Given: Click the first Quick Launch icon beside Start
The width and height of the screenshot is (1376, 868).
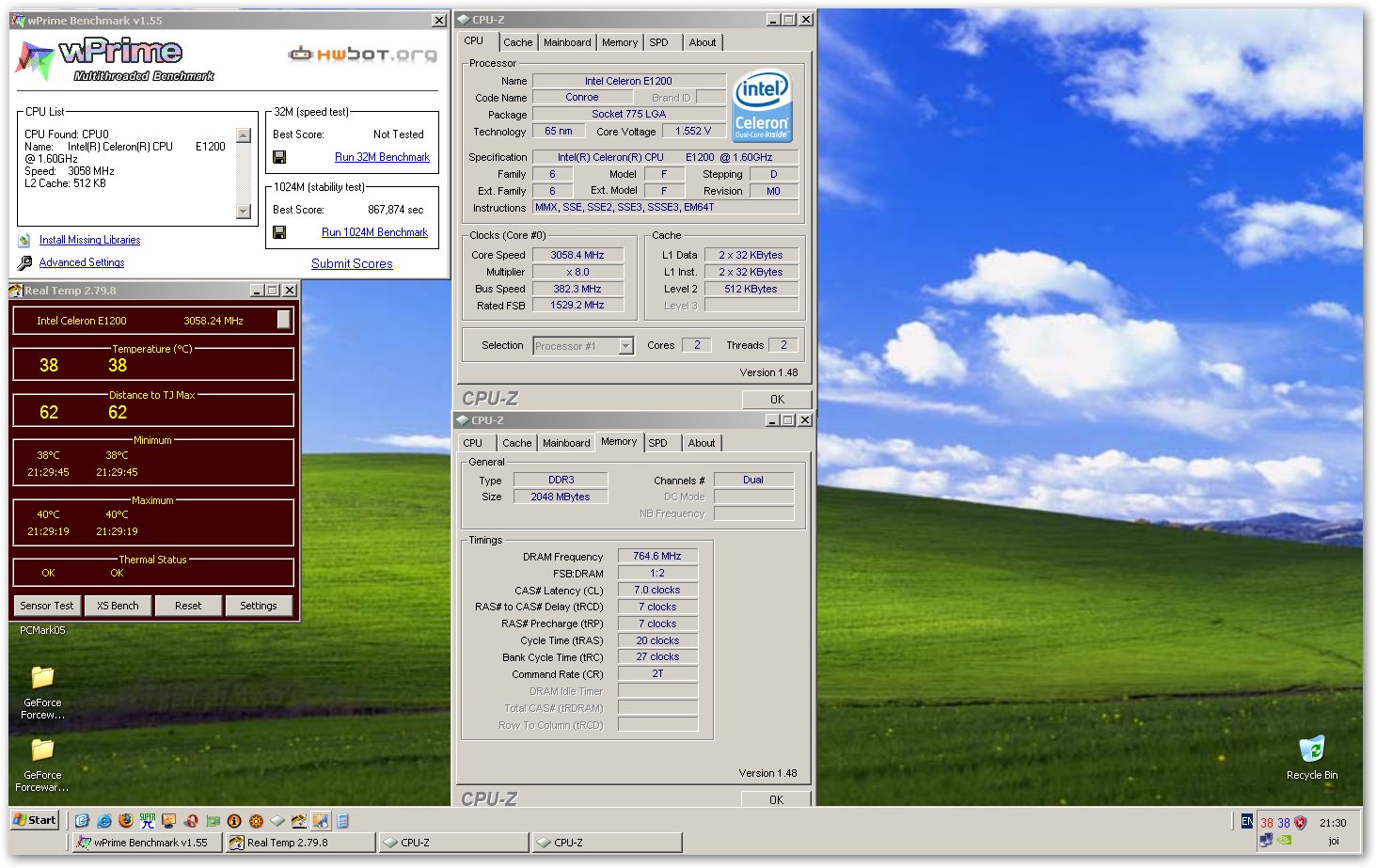Looking at the screenshot, I should coord(82,821).
